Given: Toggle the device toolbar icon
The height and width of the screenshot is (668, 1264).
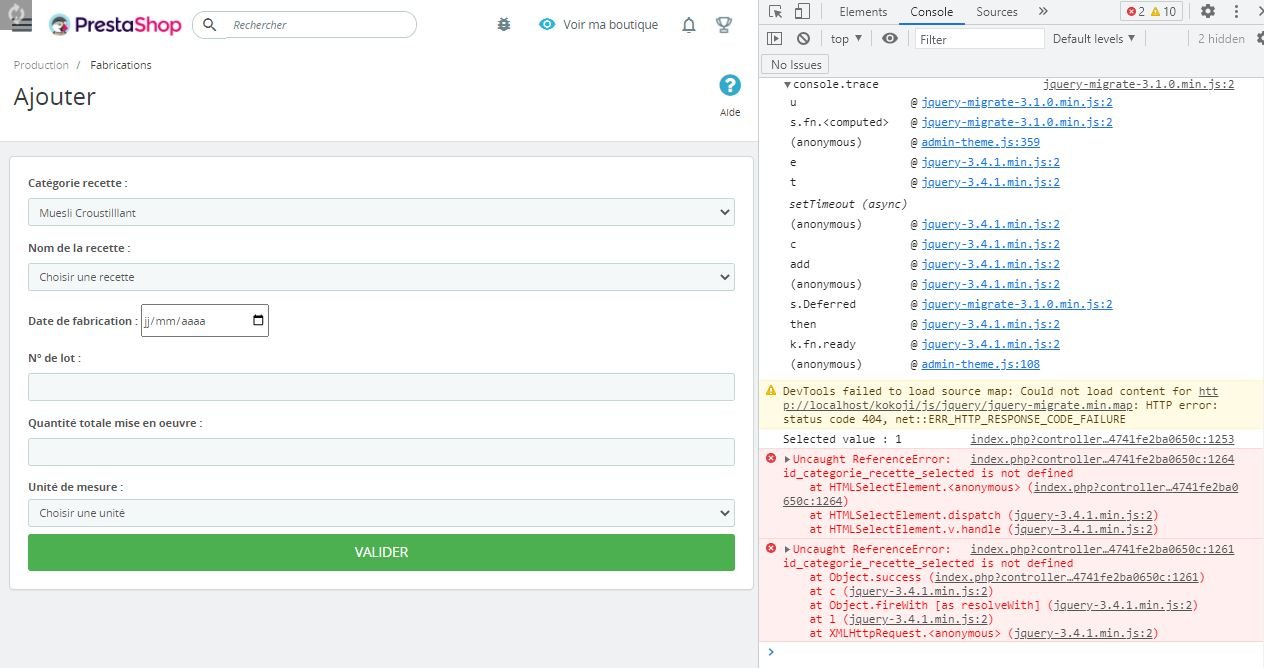Looking at the screenshot, I should point(801,12).
